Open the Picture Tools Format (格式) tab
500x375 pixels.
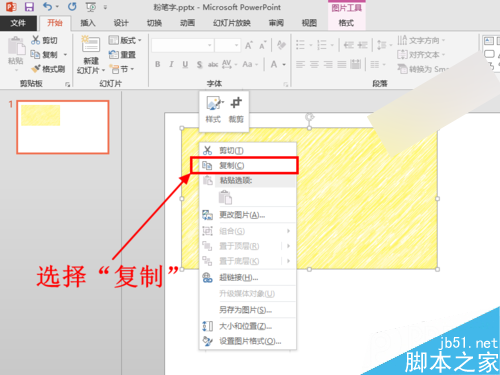346,23
